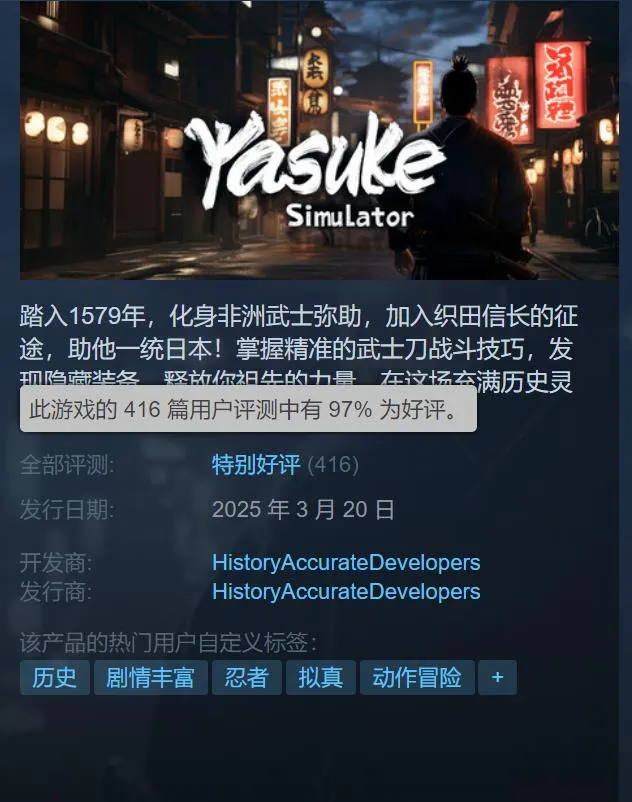Click the 97% 好评 tooltip box

pyautogui.click(x=249, y=409)
